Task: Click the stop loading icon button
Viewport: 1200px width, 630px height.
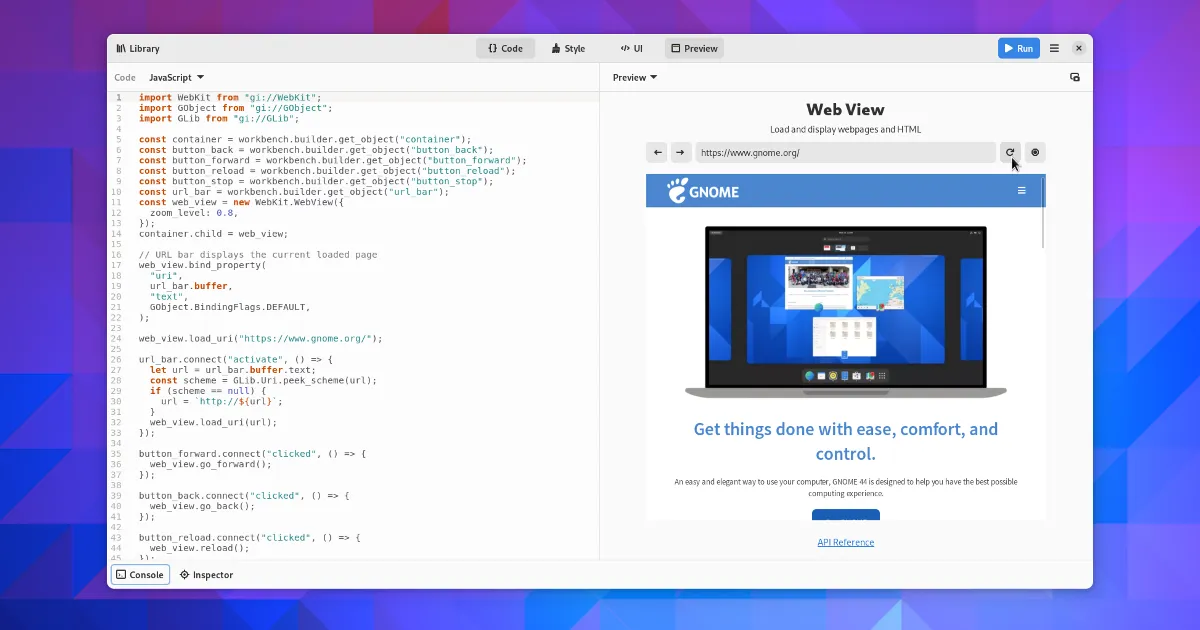Action: tap(1035, 153)
